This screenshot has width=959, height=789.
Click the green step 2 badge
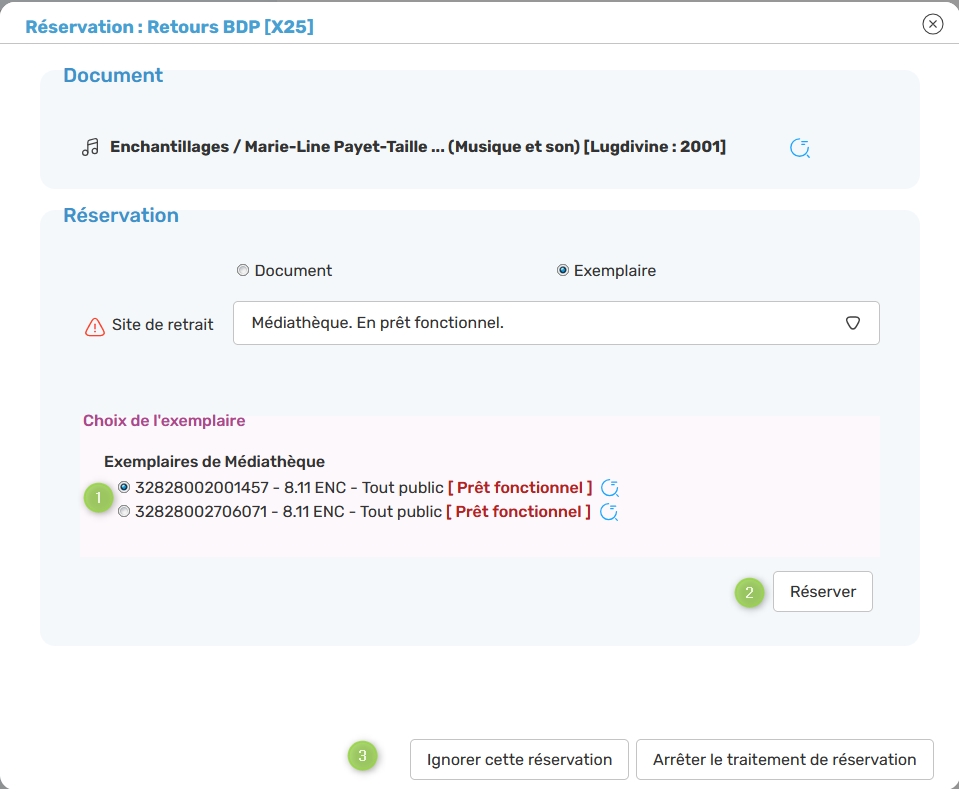tap(749, 592)
